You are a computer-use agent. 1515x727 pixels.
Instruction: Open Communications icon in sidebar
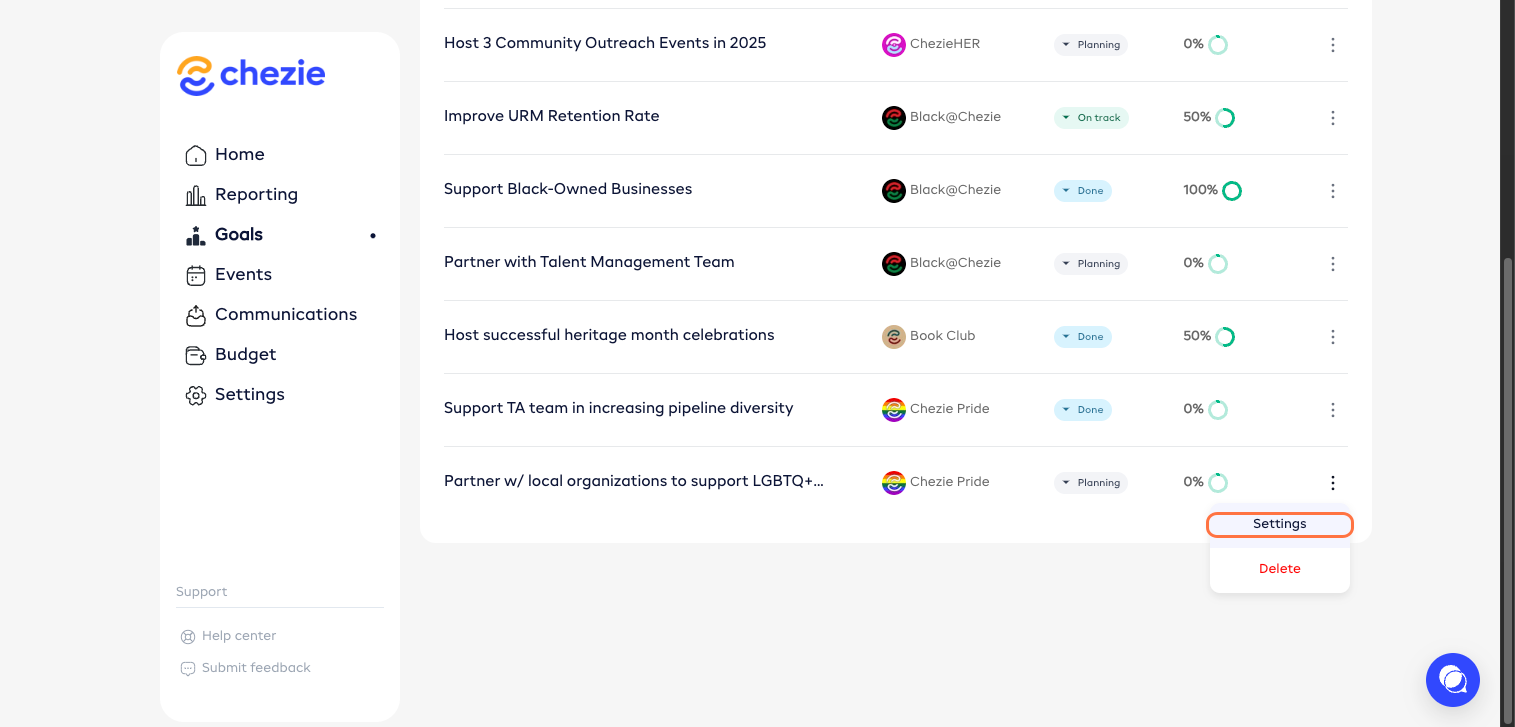[196, 315]
